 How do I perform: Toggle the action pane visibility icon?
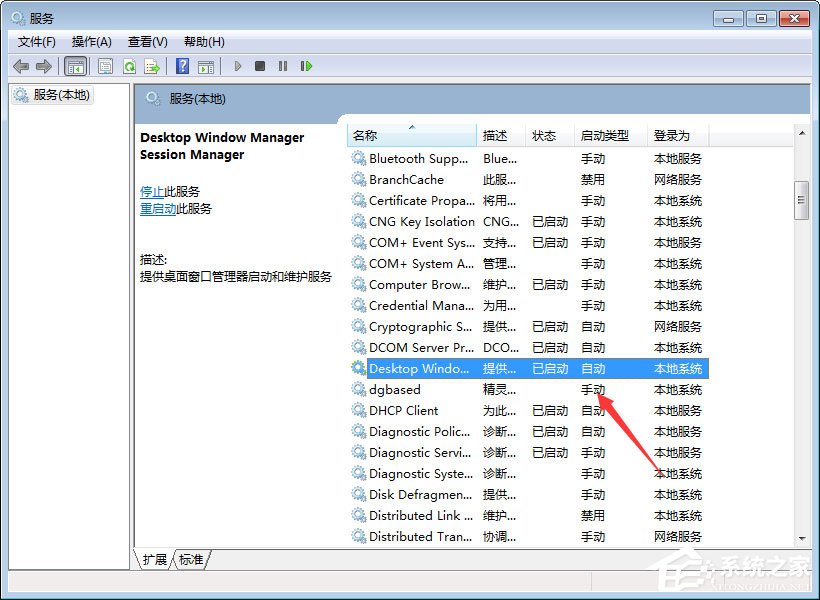(x=207, y=66)
